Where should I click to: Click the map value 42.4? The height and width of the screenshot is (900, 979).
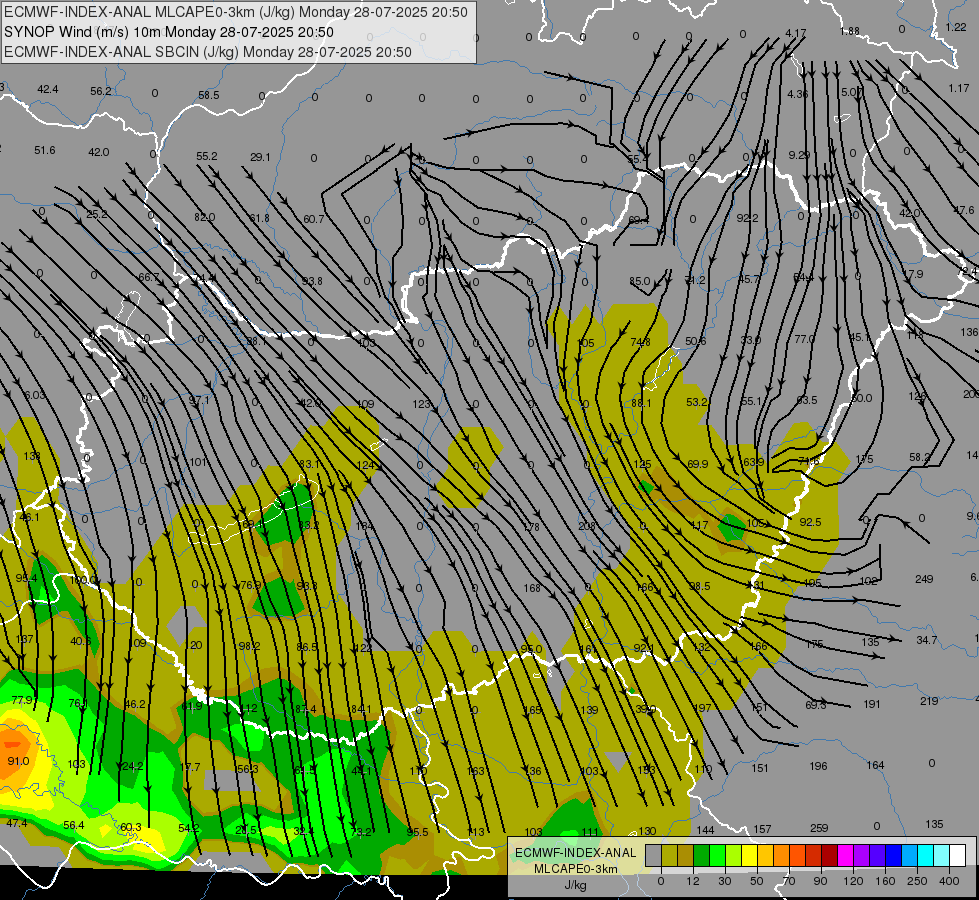47,89
